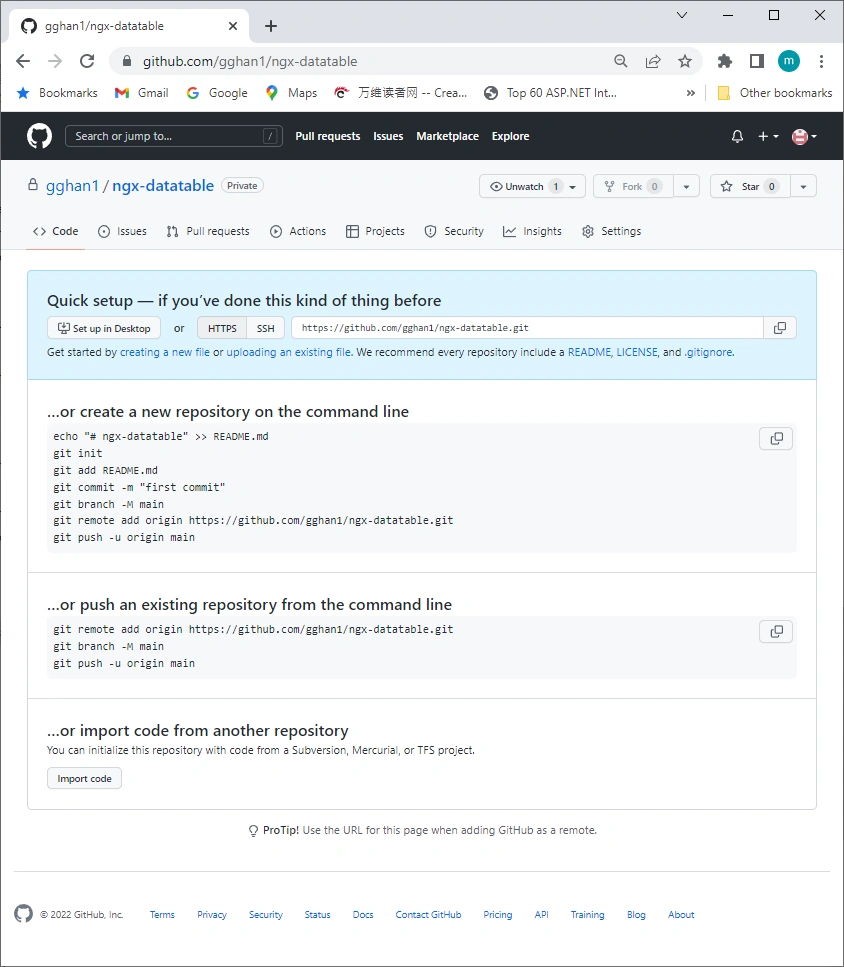The height and width of the screenshot is (967, 844).
Task: Focus the Search or jump to field
Action: 174,136
